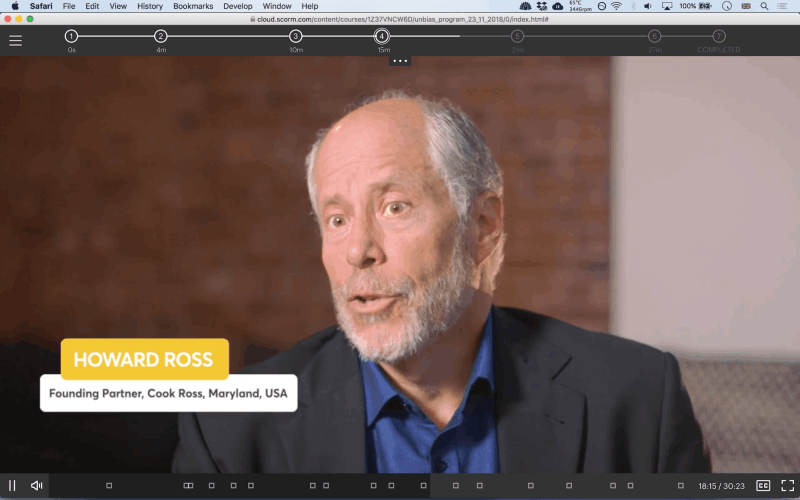This screenshot has height=500, width=800.
Task: Click chapter 6 marker on timeline
Action: [655, 36]
